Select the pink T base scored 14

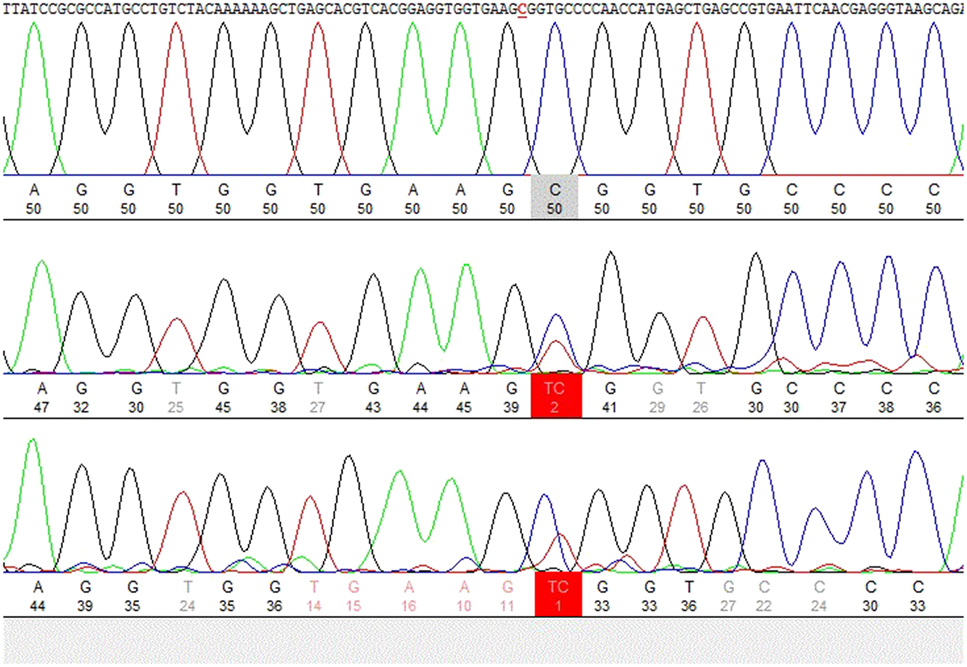click(314, 595)
